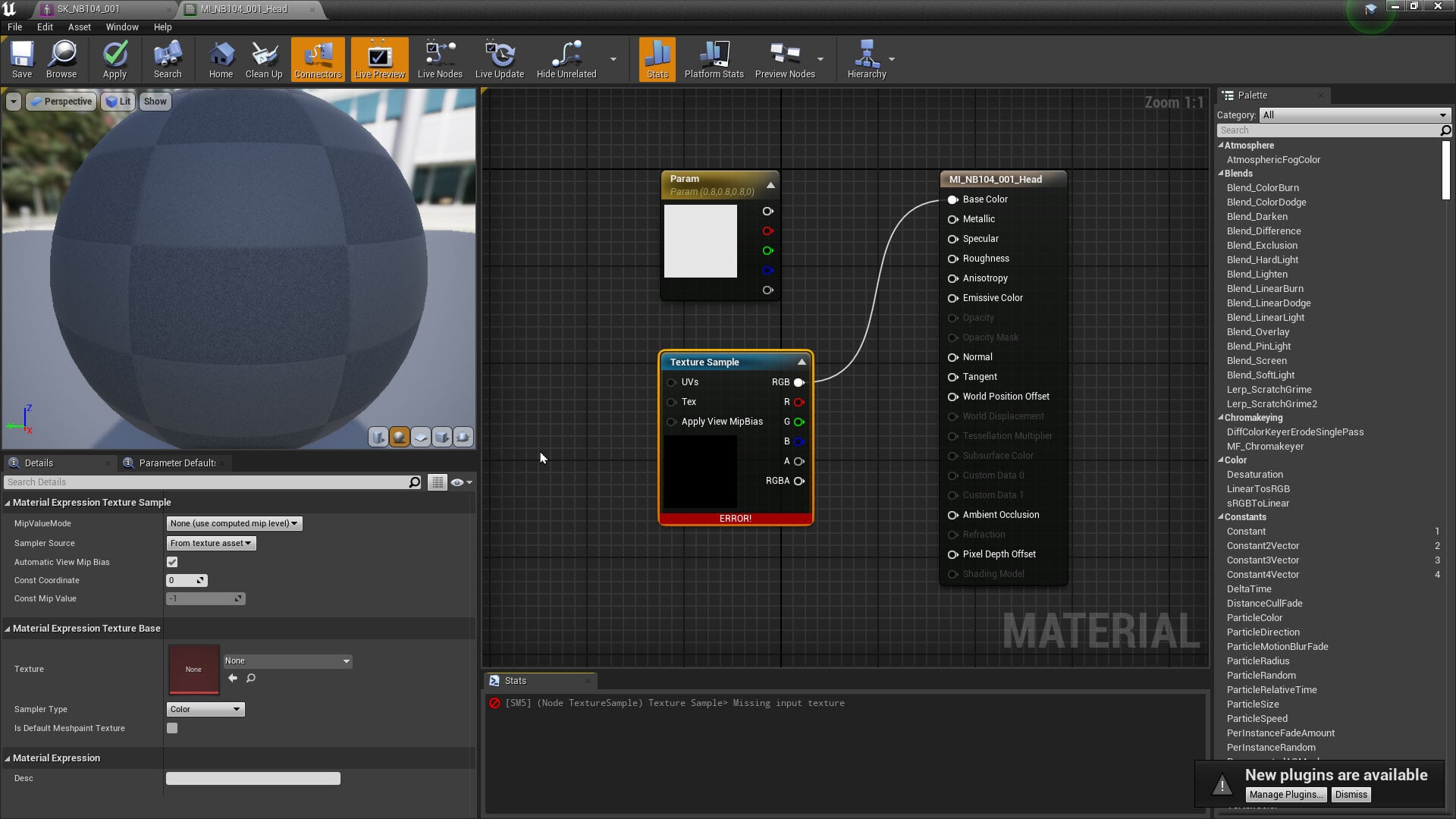1456x819 pixels.
Task: Click the Manage Plugins button
Action: pos(1286,794)
